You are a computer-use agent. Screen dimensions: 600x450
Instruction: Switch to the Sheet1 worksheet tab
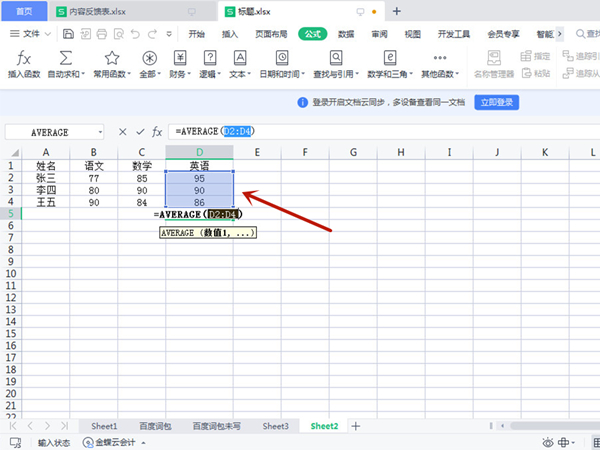coord(105,426)
